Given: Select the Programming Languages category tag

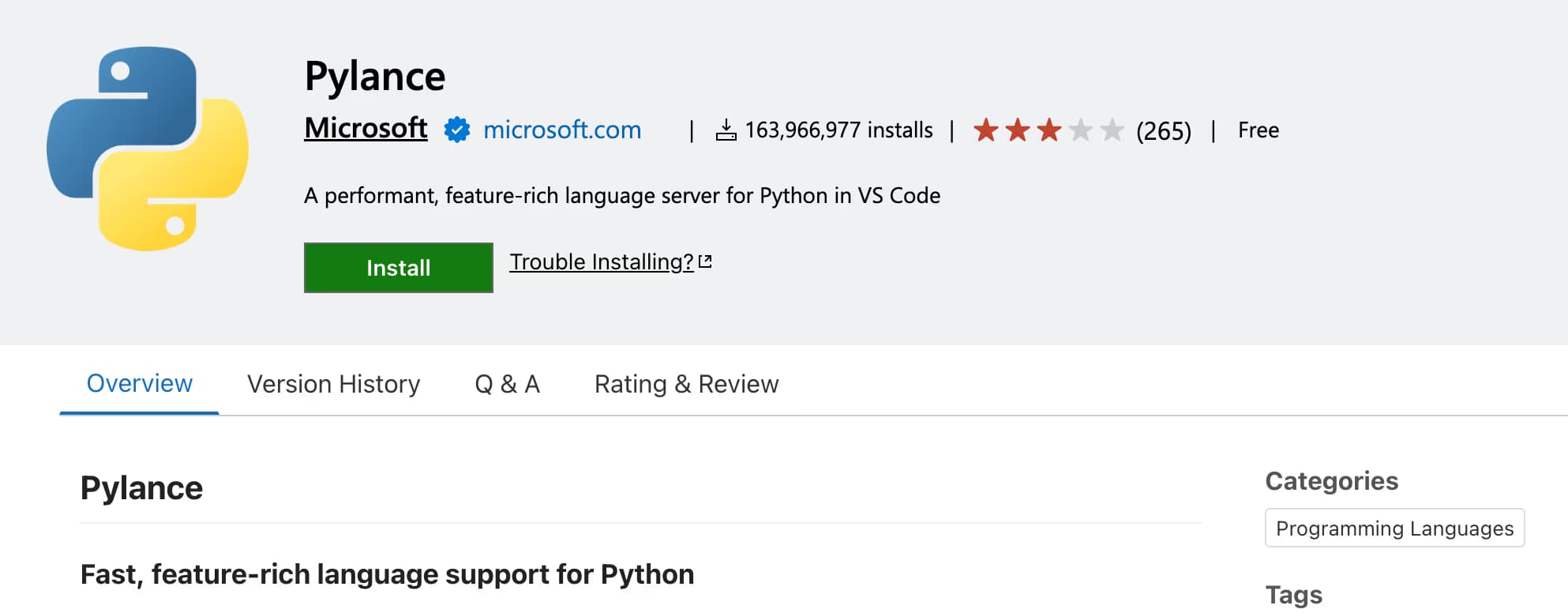Looking at the screenshot, I should click(1394, 528).
